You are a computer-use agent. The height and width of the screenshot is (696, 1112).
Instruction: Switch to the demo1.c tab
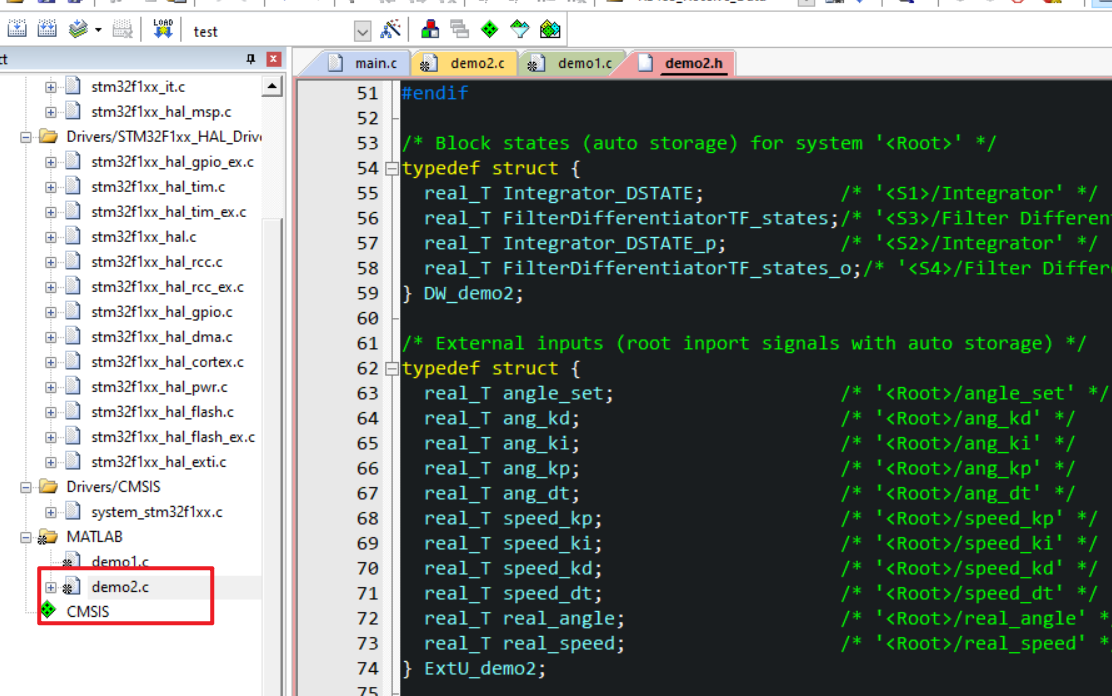click(571, 63)
